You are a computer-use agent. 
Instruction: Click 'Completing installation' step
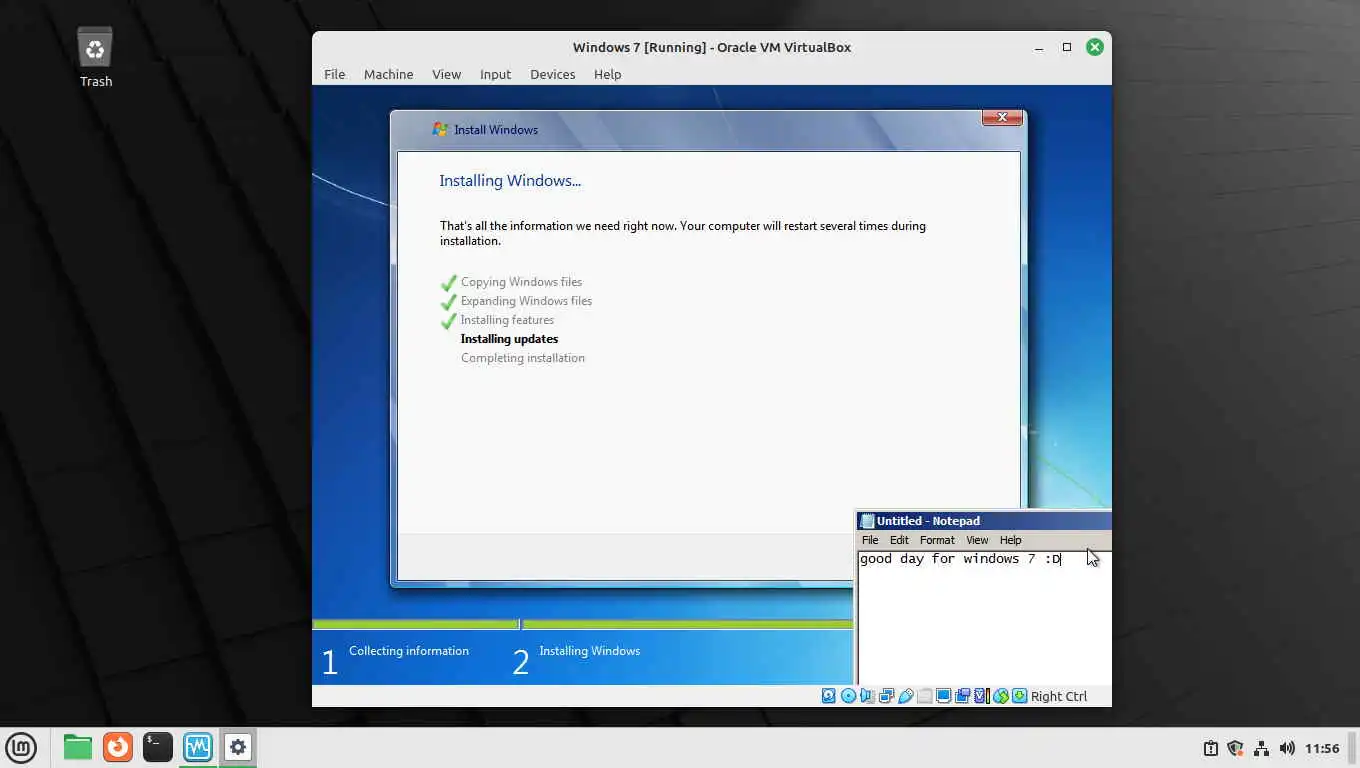(x=523, y=358)
